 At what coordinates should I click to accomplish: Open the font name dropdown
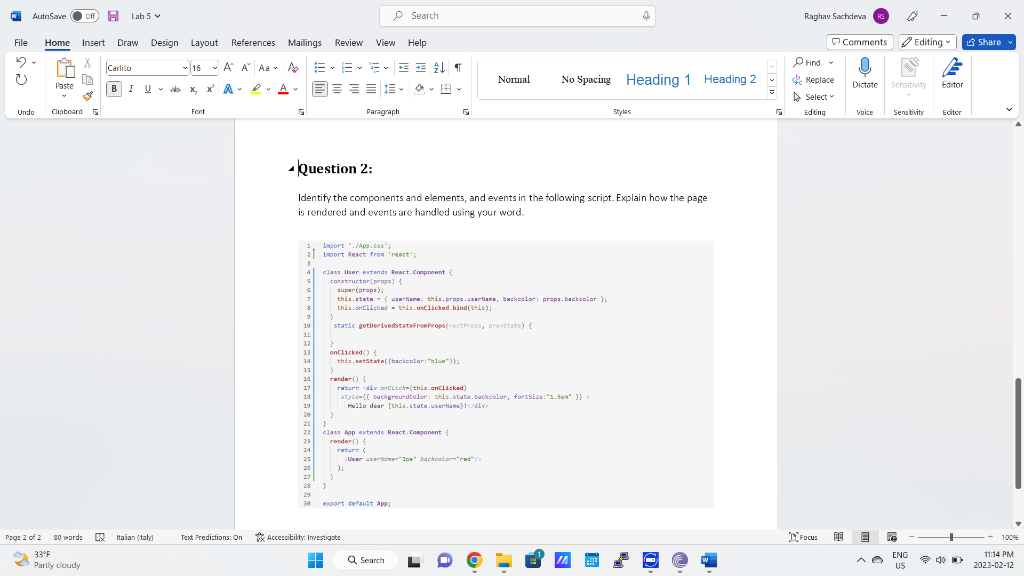[185, 68]
